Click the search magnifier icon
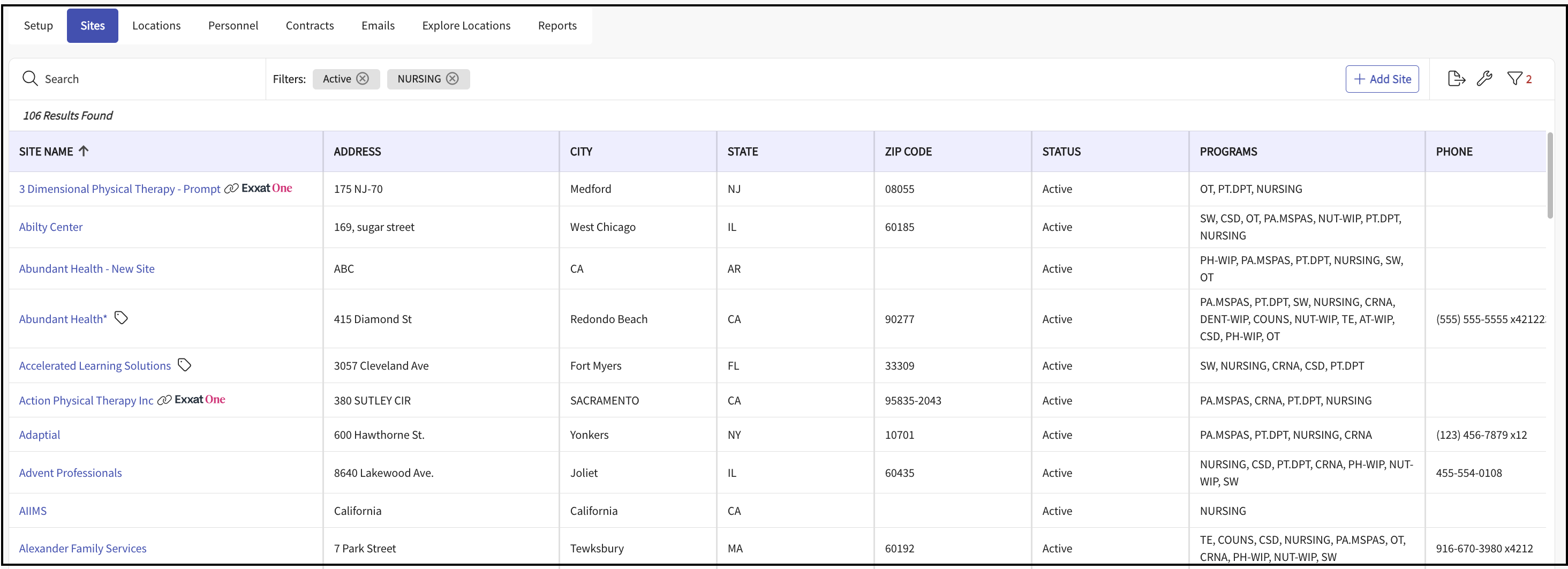This screenshot has height=569, width=1568. (x=30, y=79)
